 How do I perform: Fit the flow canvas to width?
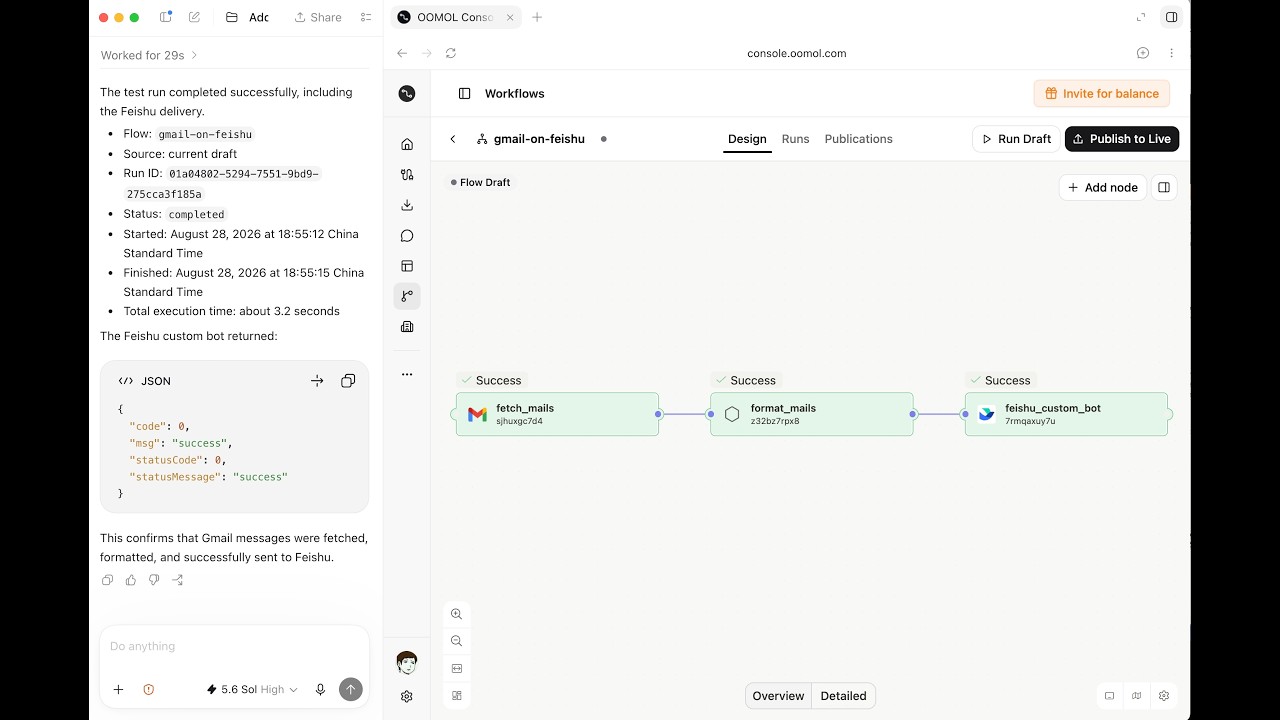pyautogui.click(x=456, y=668)
